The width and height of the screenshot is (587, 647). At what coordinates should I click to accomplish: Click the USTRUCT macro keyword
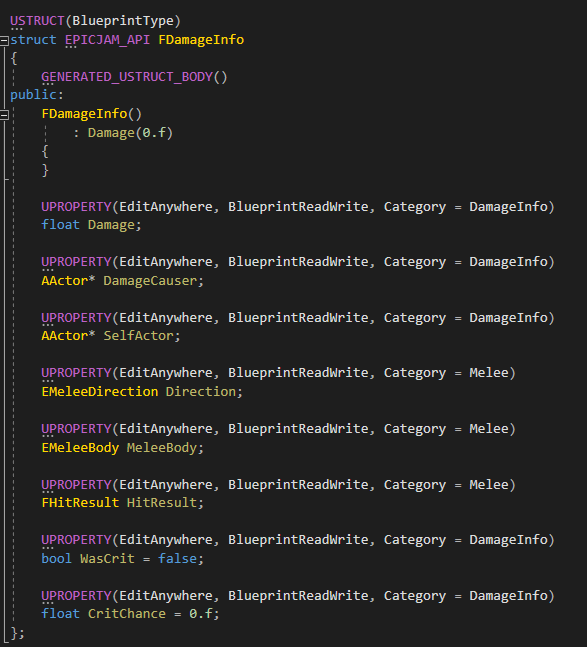37,21
